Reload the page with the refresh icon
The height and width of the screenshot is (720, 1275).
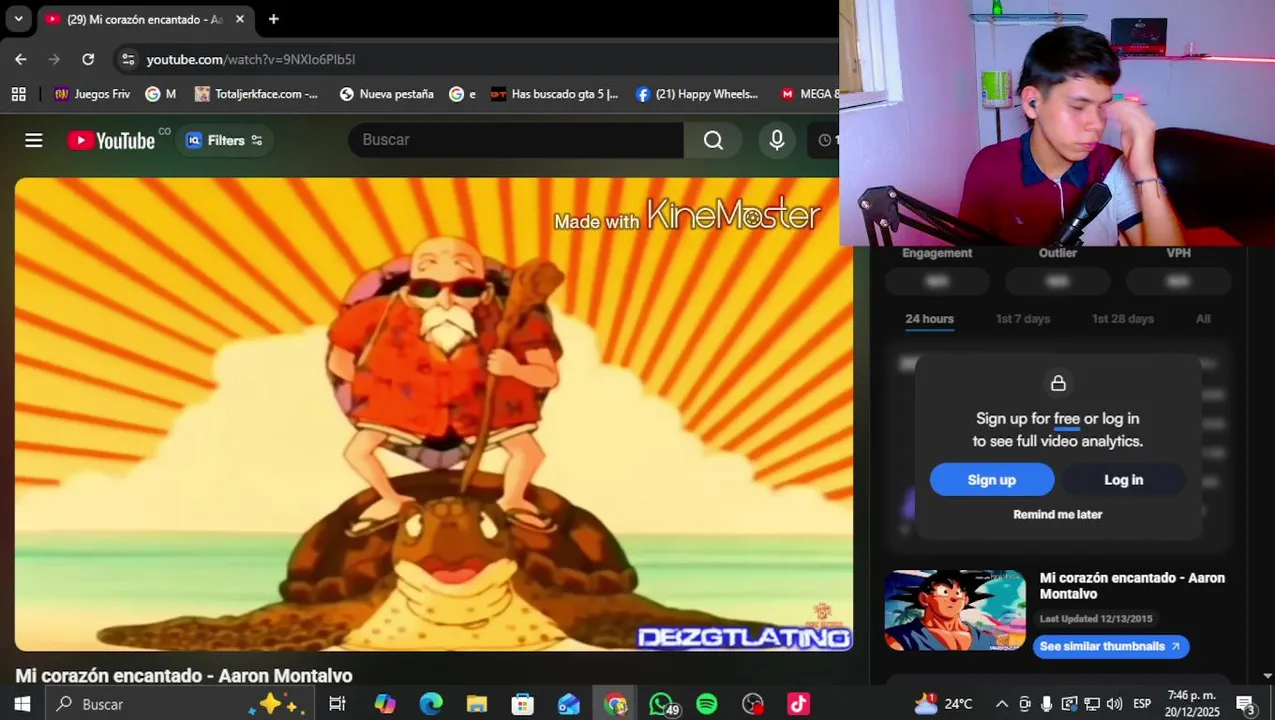pyautogui.click(x=88, y=59)
